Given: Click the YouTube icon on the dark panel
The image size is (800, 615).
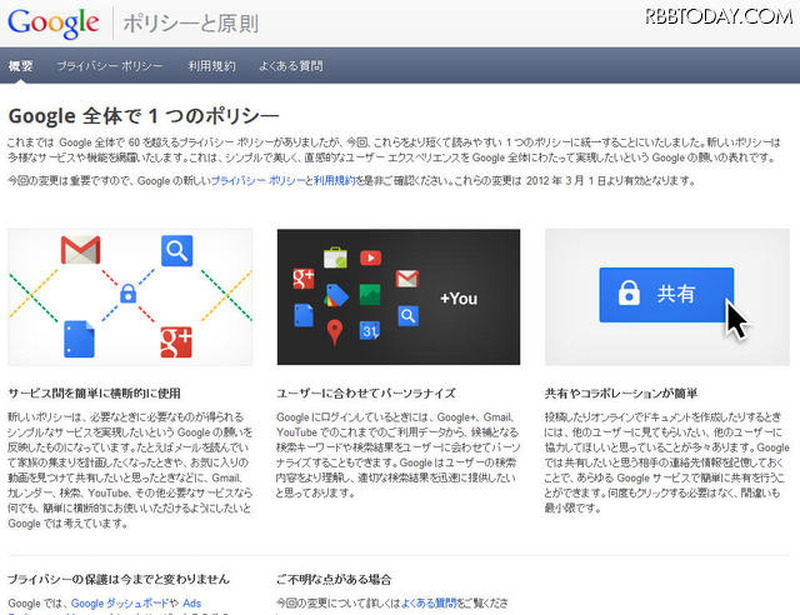Looking at the screenshot, I should 370,259.
